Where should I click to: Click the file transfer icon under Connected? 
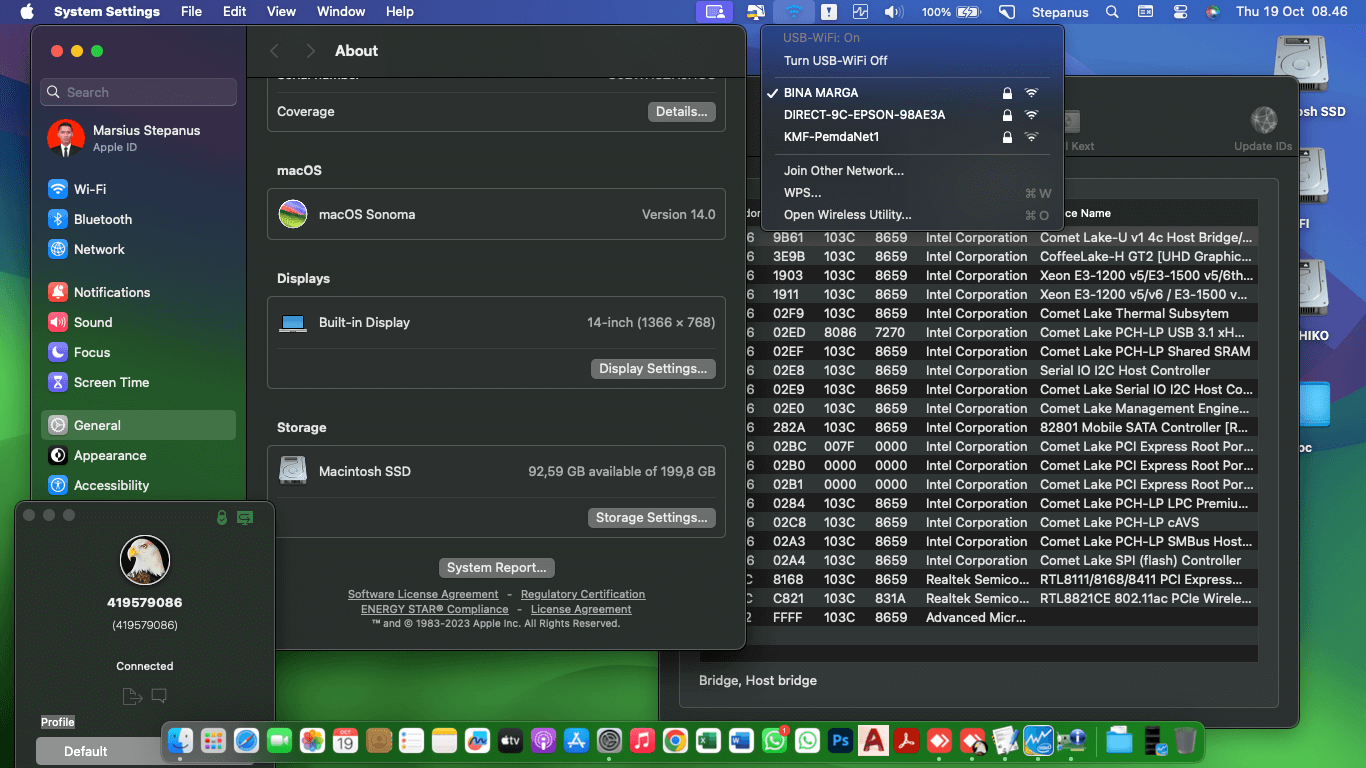(131, 696)
